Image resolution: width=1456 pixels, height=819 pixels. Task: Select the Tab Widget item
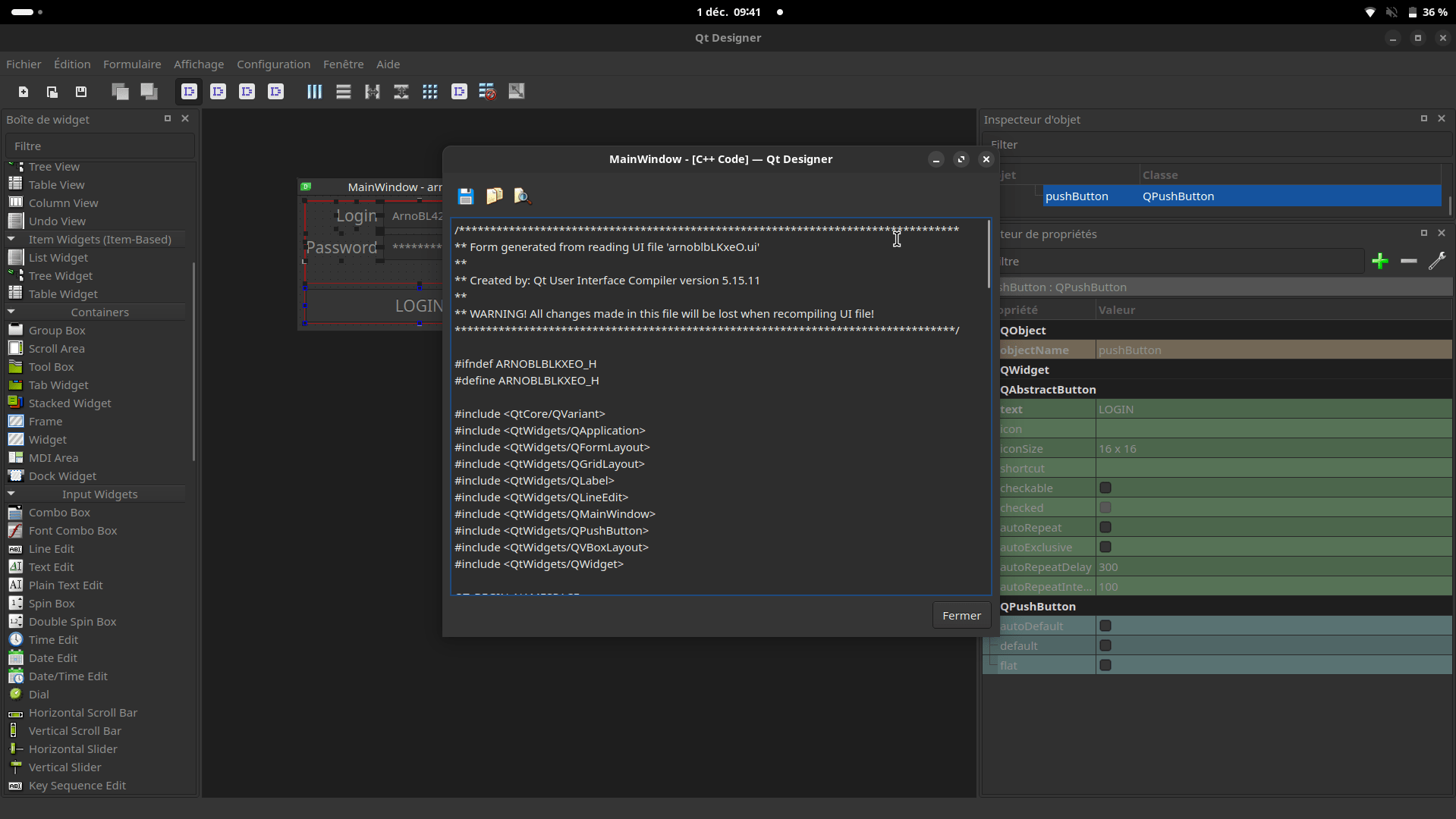pos(58,385)
